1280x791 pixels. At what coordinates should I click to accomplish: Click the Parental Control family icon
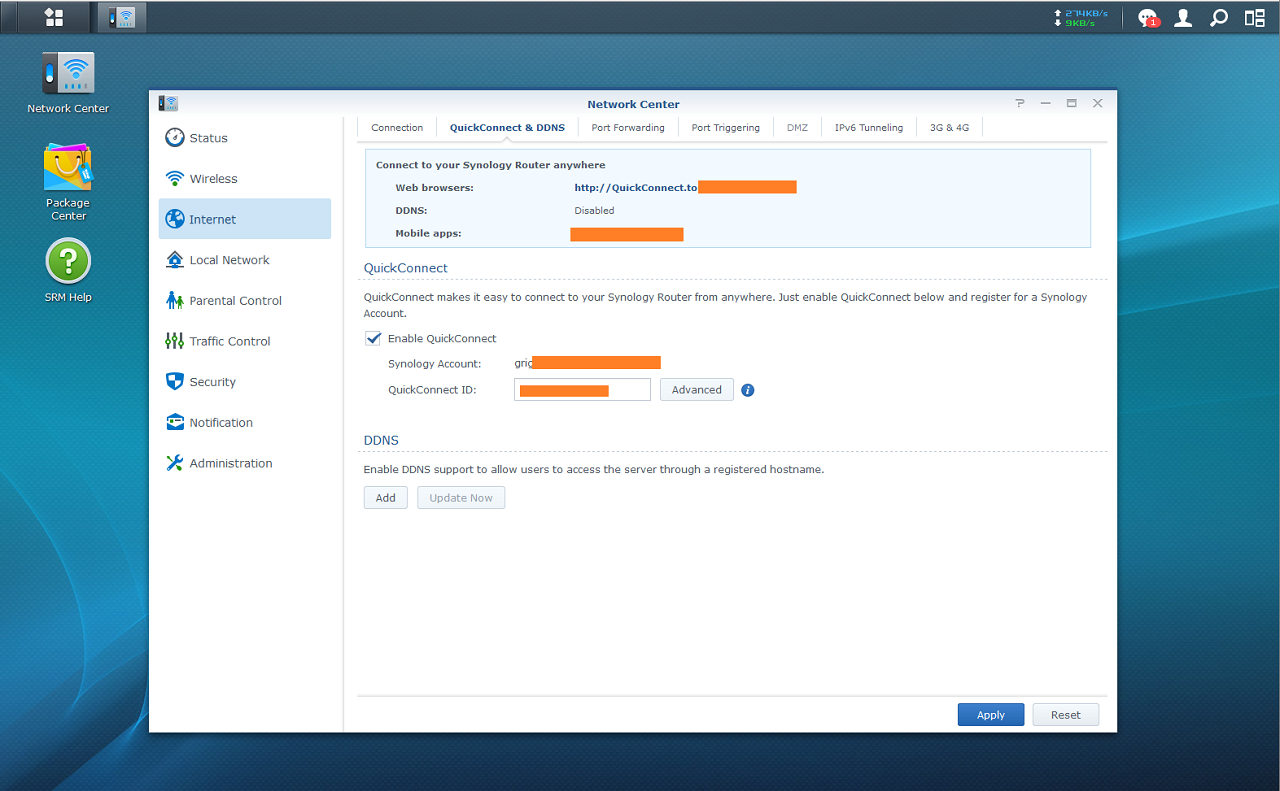coord(175,301)
